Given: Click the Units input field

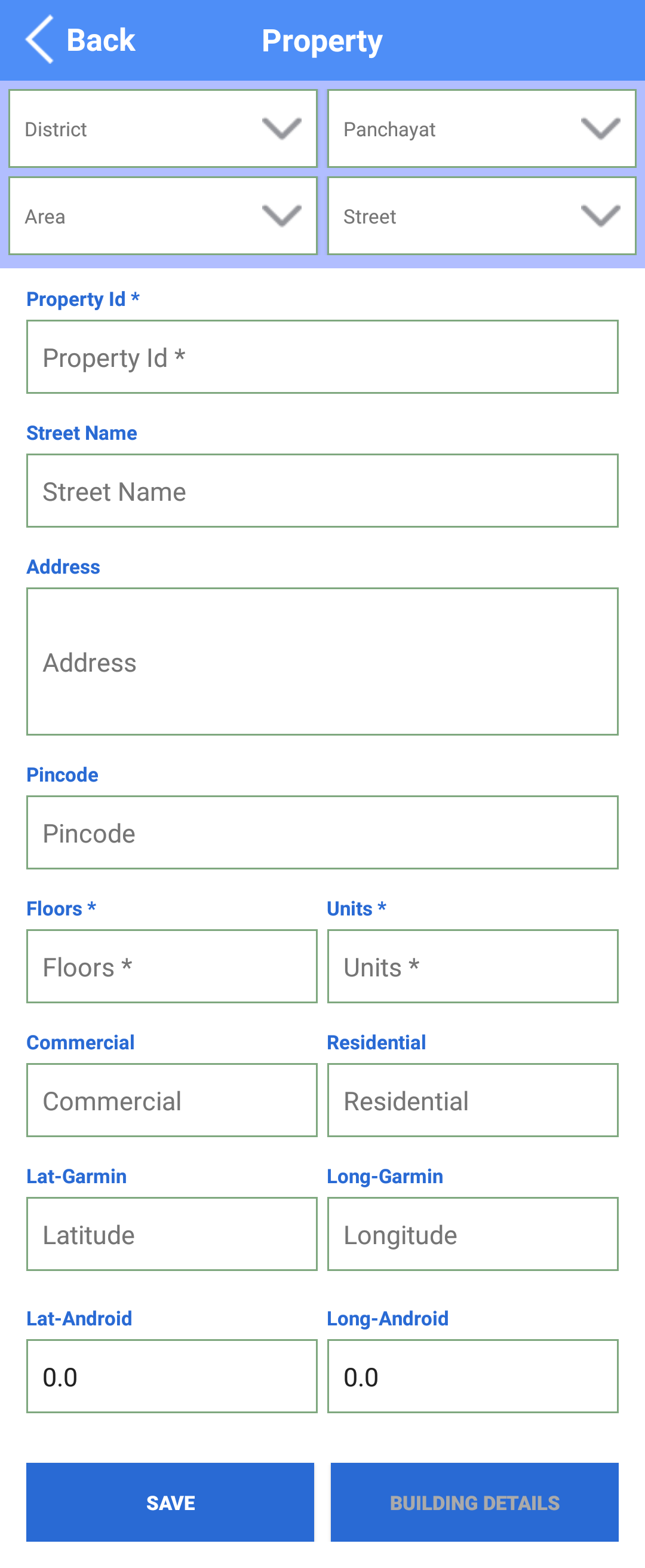Looking at the screenshot, I should (x=473, y=967).
